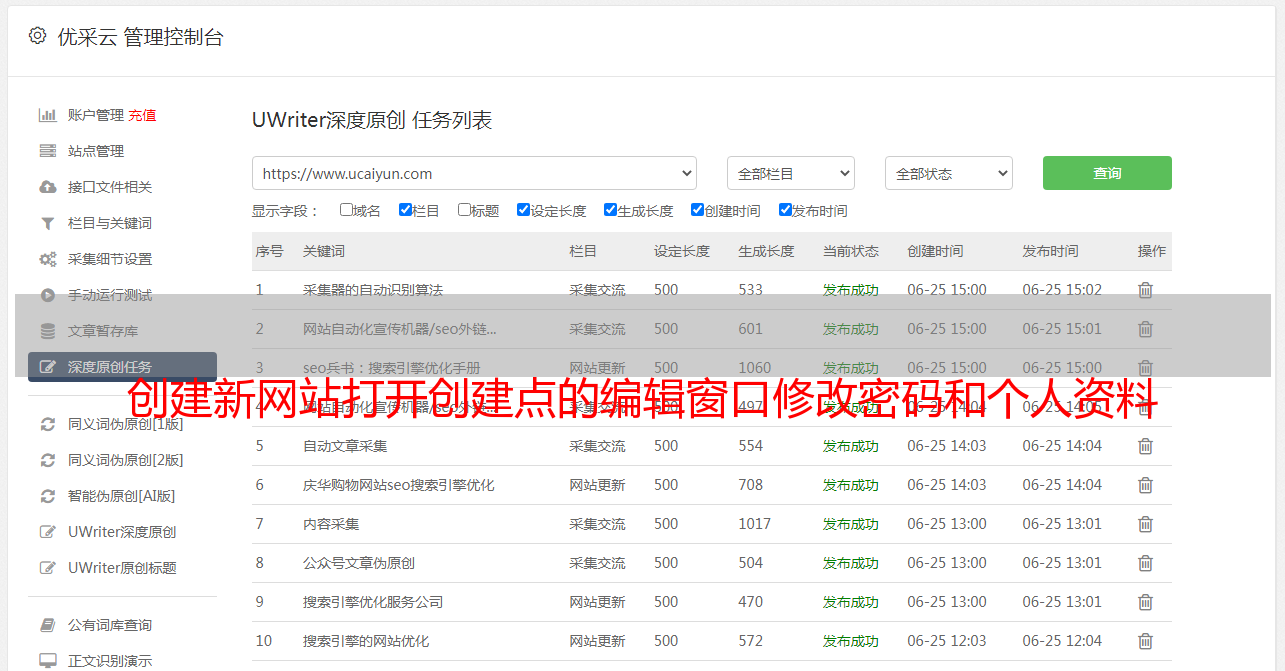Click the 当前状态 column header
This screenshot has width=1285, height=671.
click(x=851, y=251)
